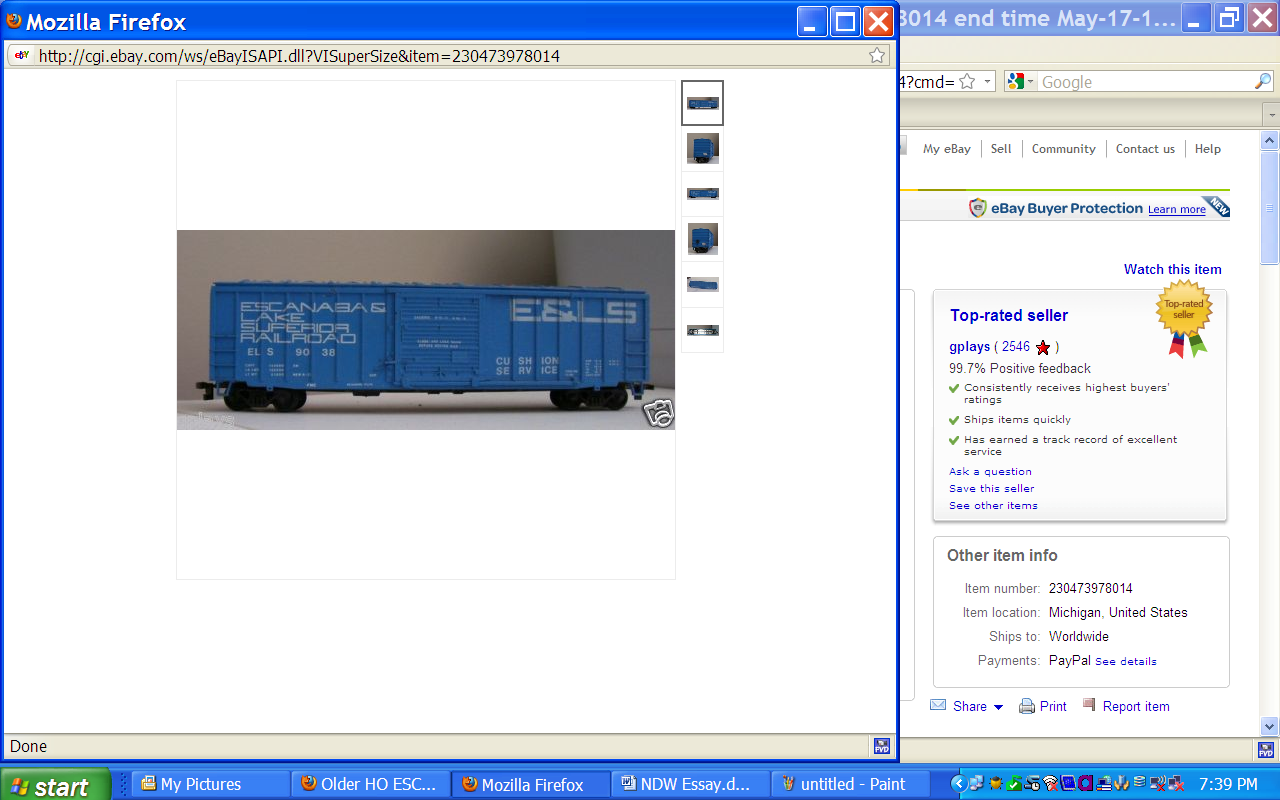Viewport: 1280px width, 800px height.
Task: Click the Firefox icon in the popup title bar
Action: tap(14, 21)
